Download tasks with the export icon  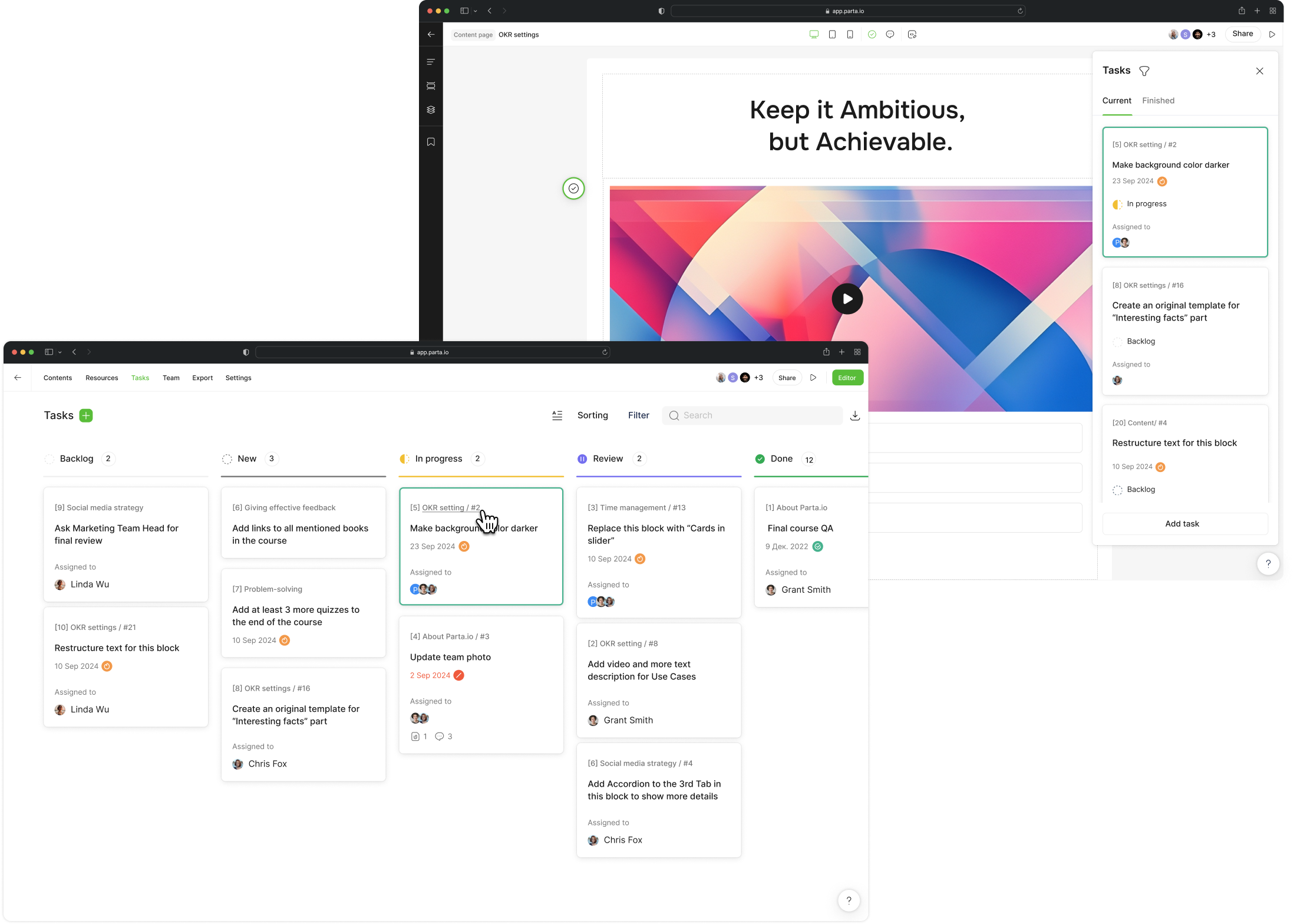855,415
